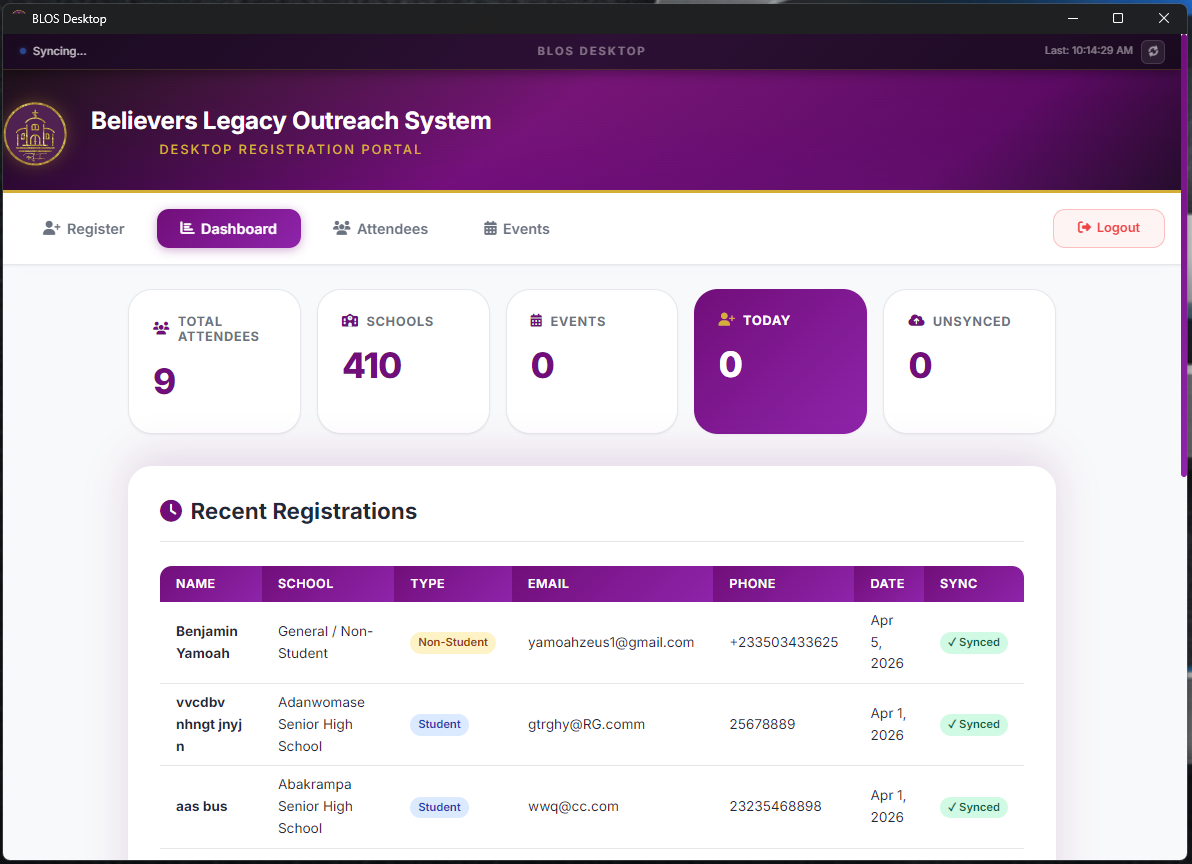Viewport: 1192px width, 864px height.
Task: Click the Synced badge for Benjamin Yamoah
Action: [x=973, y=643]
